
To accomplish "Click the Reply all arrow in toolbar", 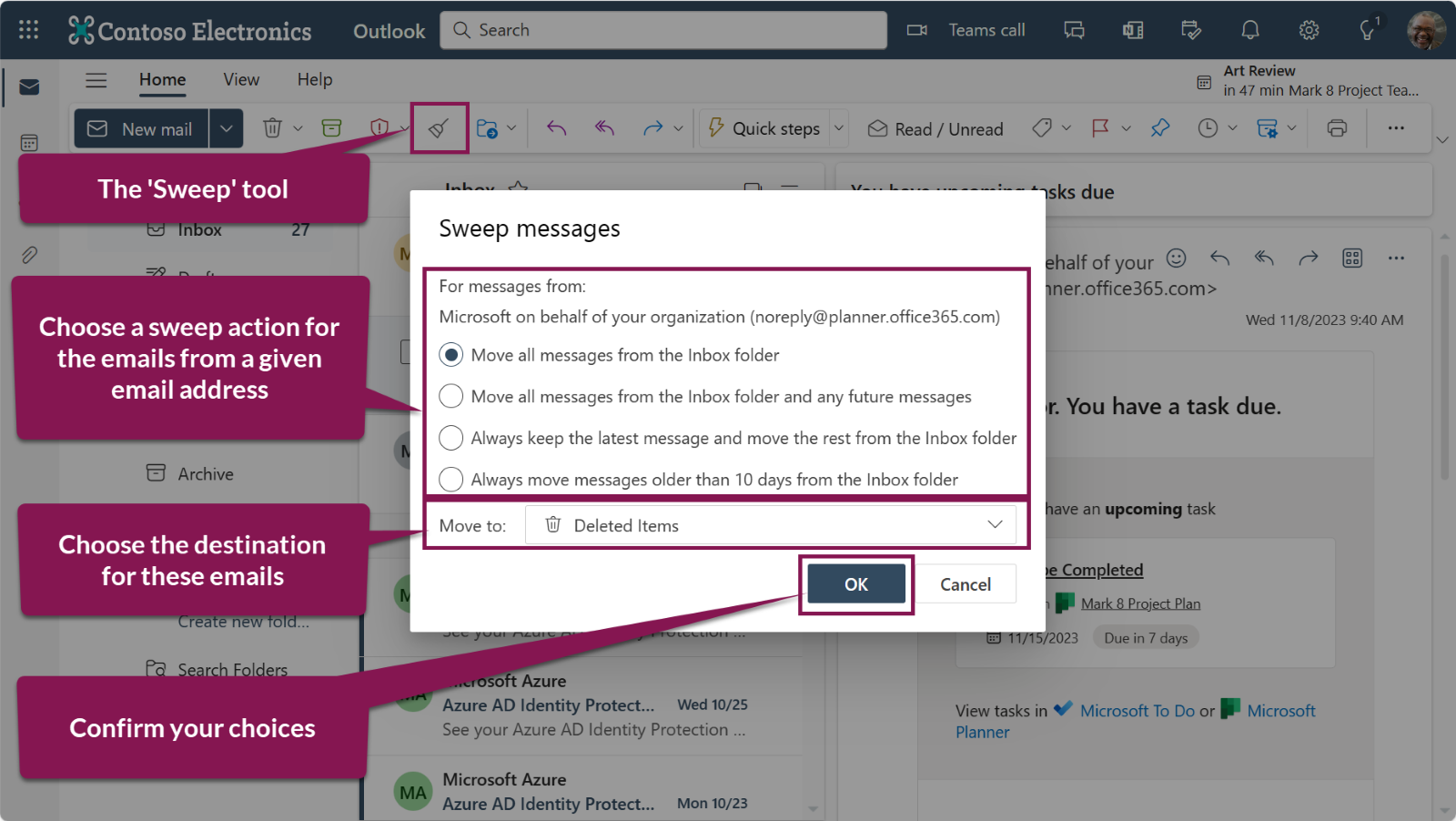I will tap(605, 128).
